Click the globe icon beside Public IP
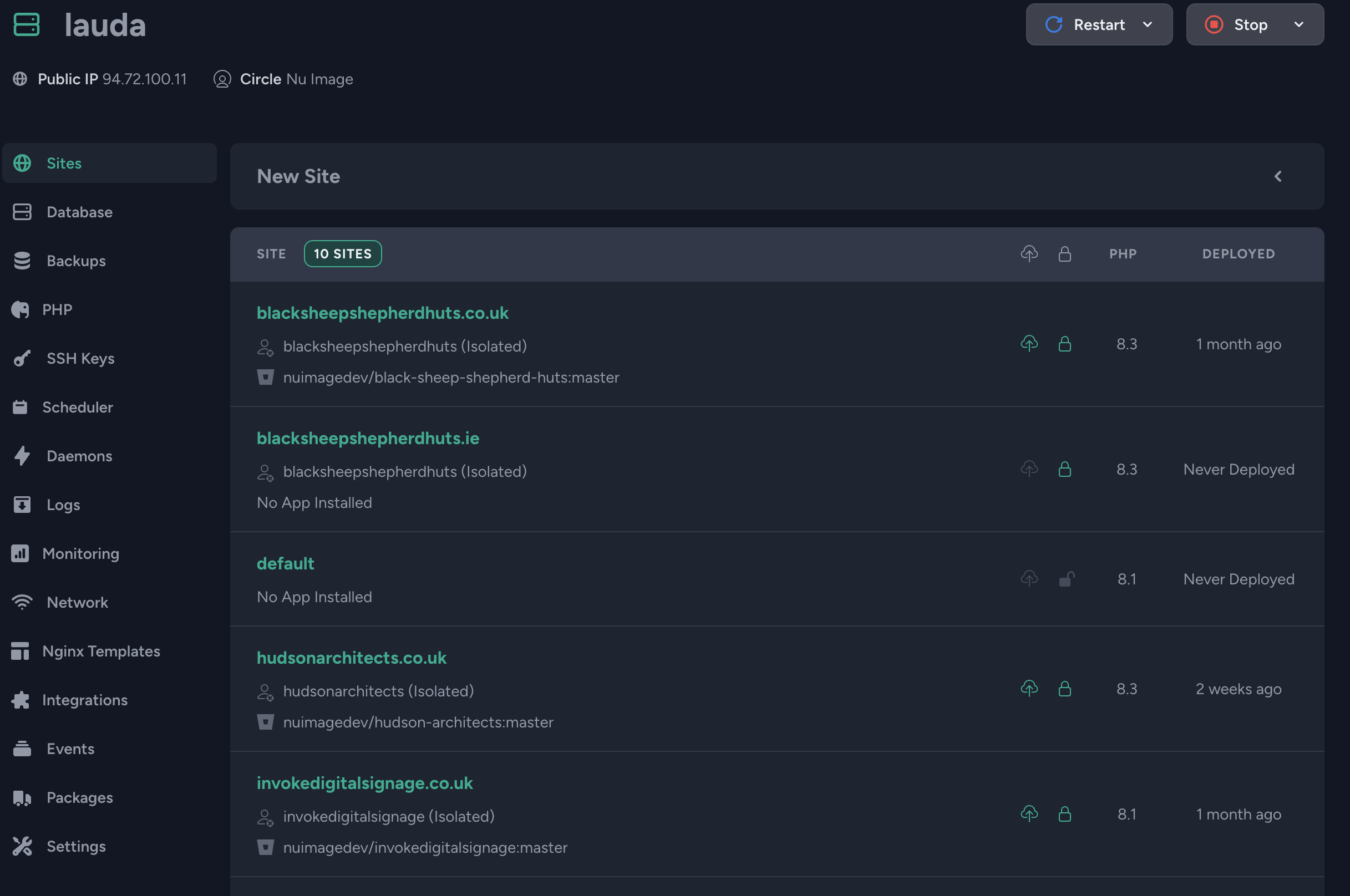Viewport: 1350px width, 896px height. [20, 79]
